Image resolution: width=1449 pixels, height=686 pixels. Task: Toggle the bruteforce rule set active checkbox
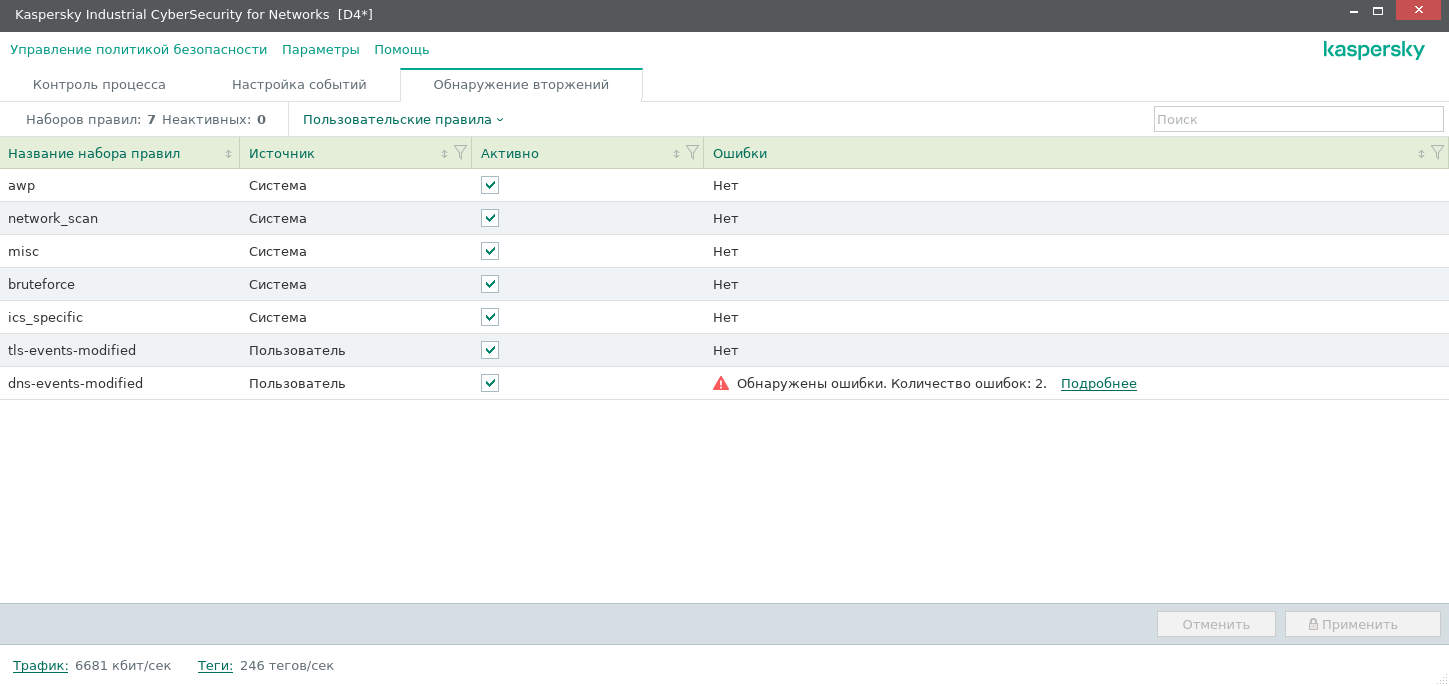[490, 284]
